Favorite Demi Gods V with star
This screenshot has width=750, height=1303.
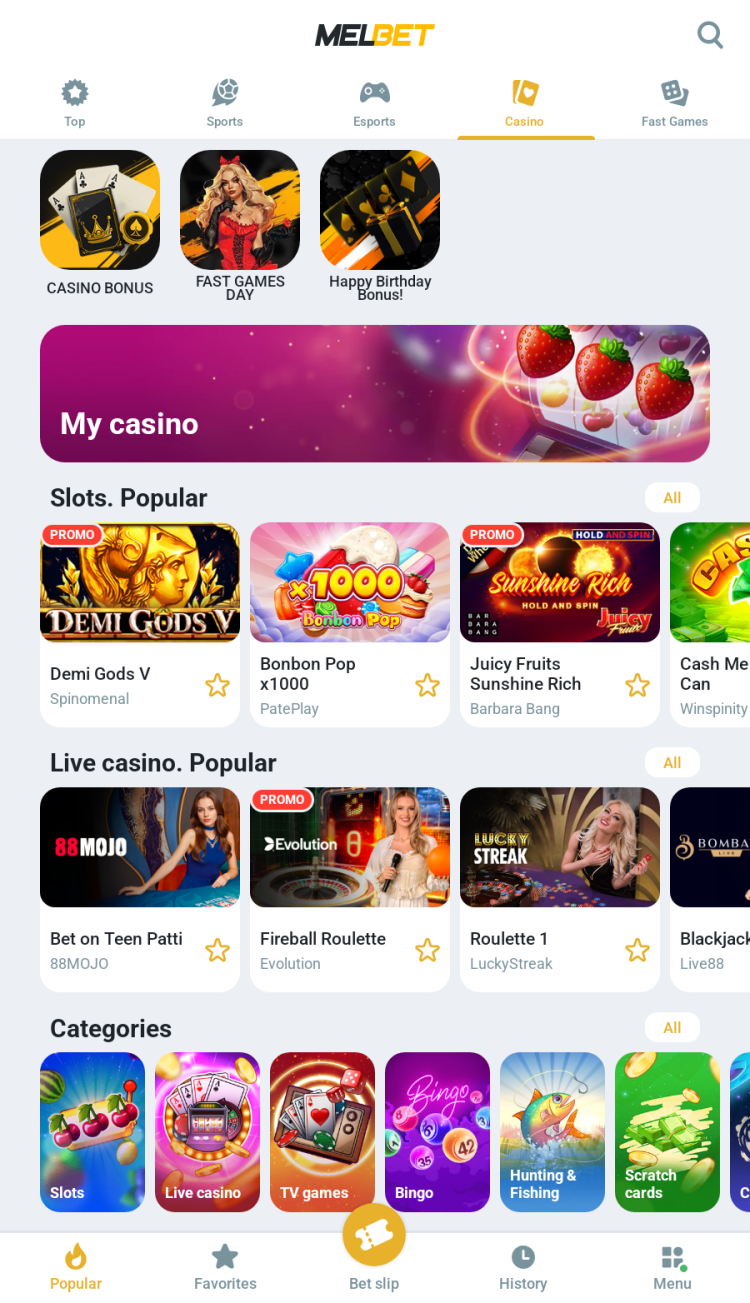217,685
